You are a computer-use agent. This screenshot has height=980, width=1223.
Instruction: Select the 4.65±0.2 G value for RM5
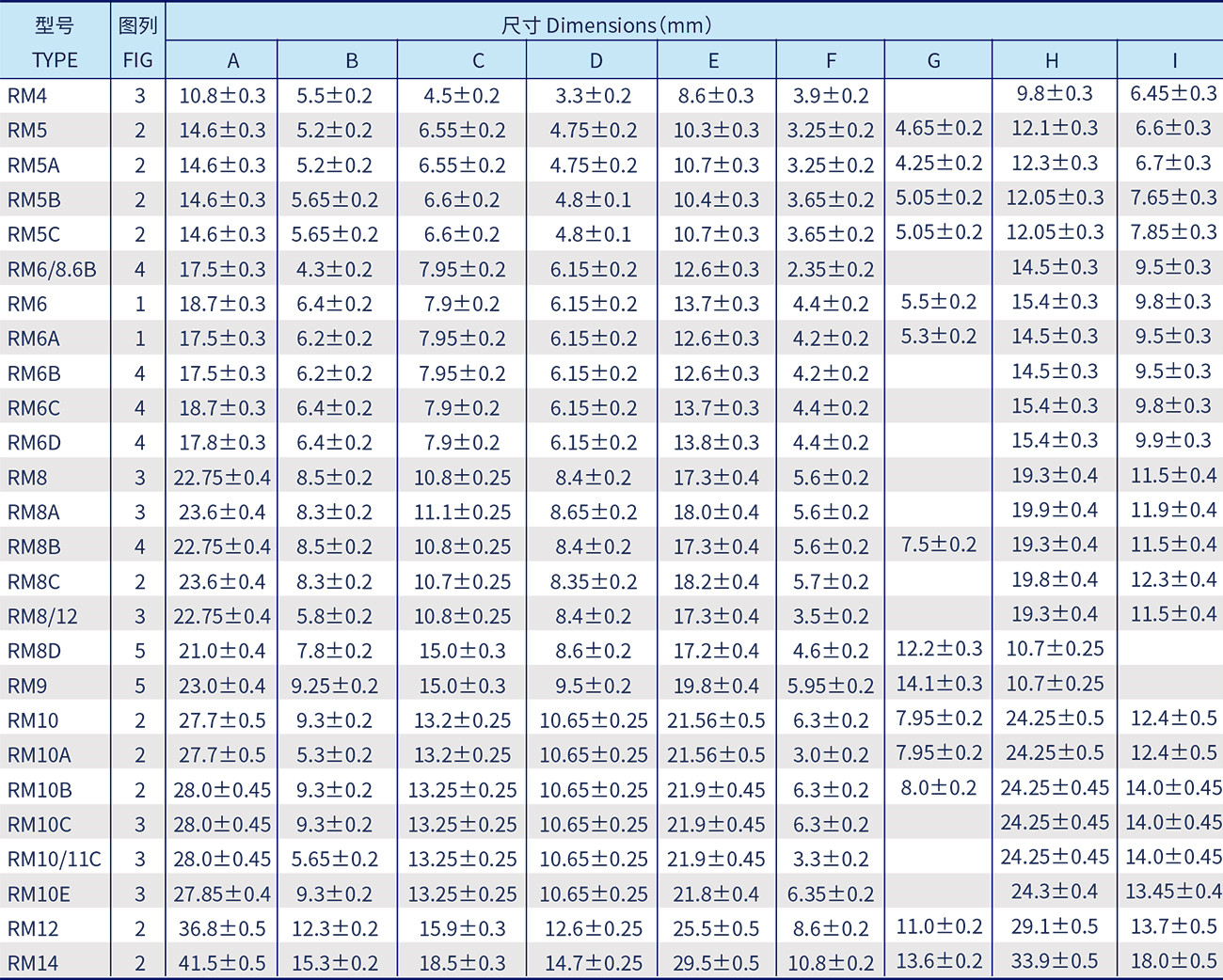[938, 129]
